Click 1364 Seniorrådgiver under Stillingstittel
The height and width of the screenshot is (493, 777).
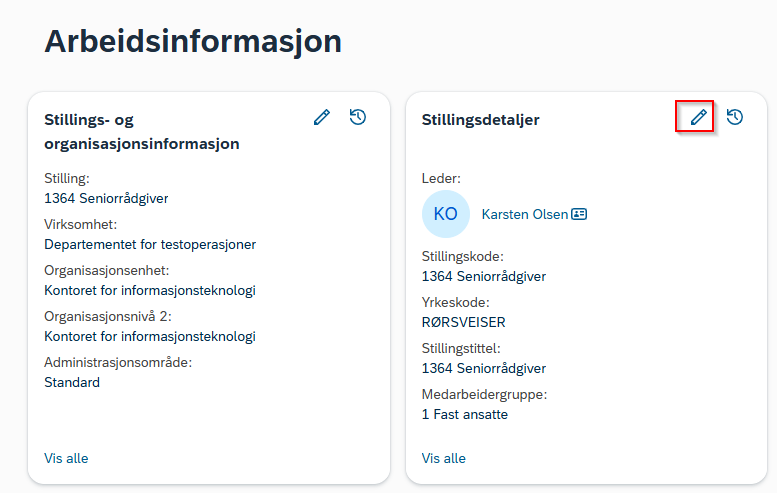tap(484, 369)
